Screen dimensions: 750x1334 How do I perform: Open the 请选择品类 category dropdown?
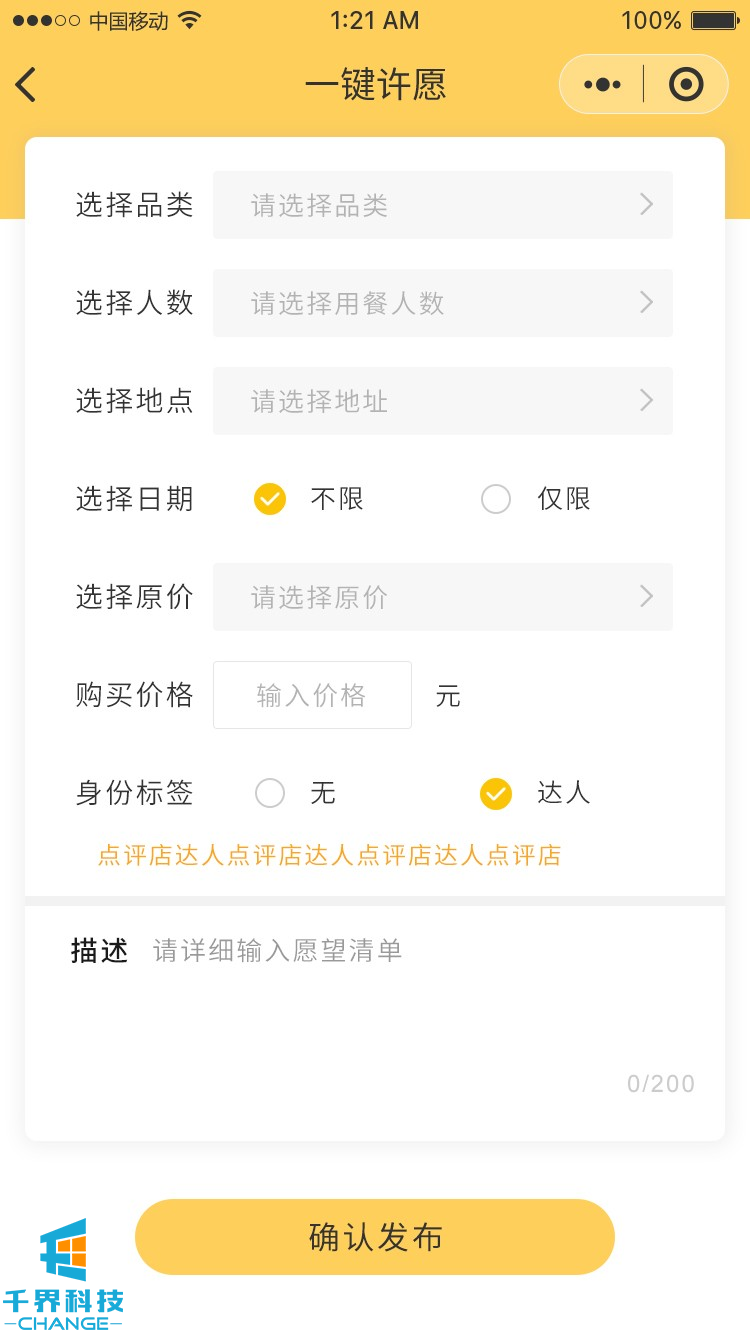442,205
